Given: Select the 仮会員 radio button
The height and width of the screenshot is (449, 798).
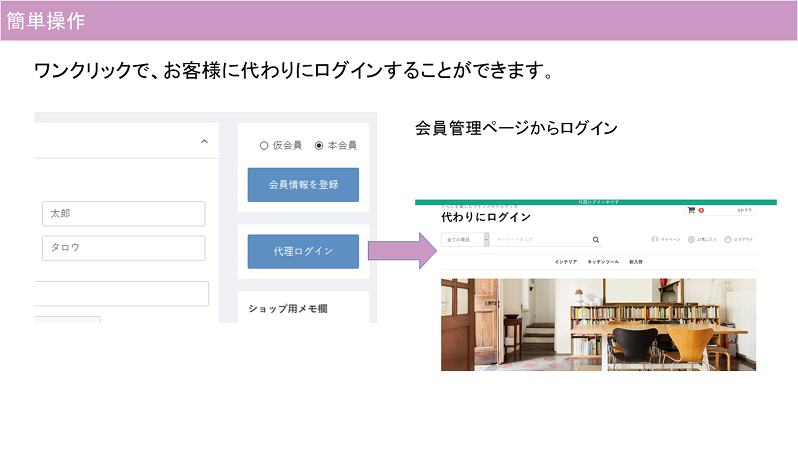Looking at the screenshot, I should [264, 146].
